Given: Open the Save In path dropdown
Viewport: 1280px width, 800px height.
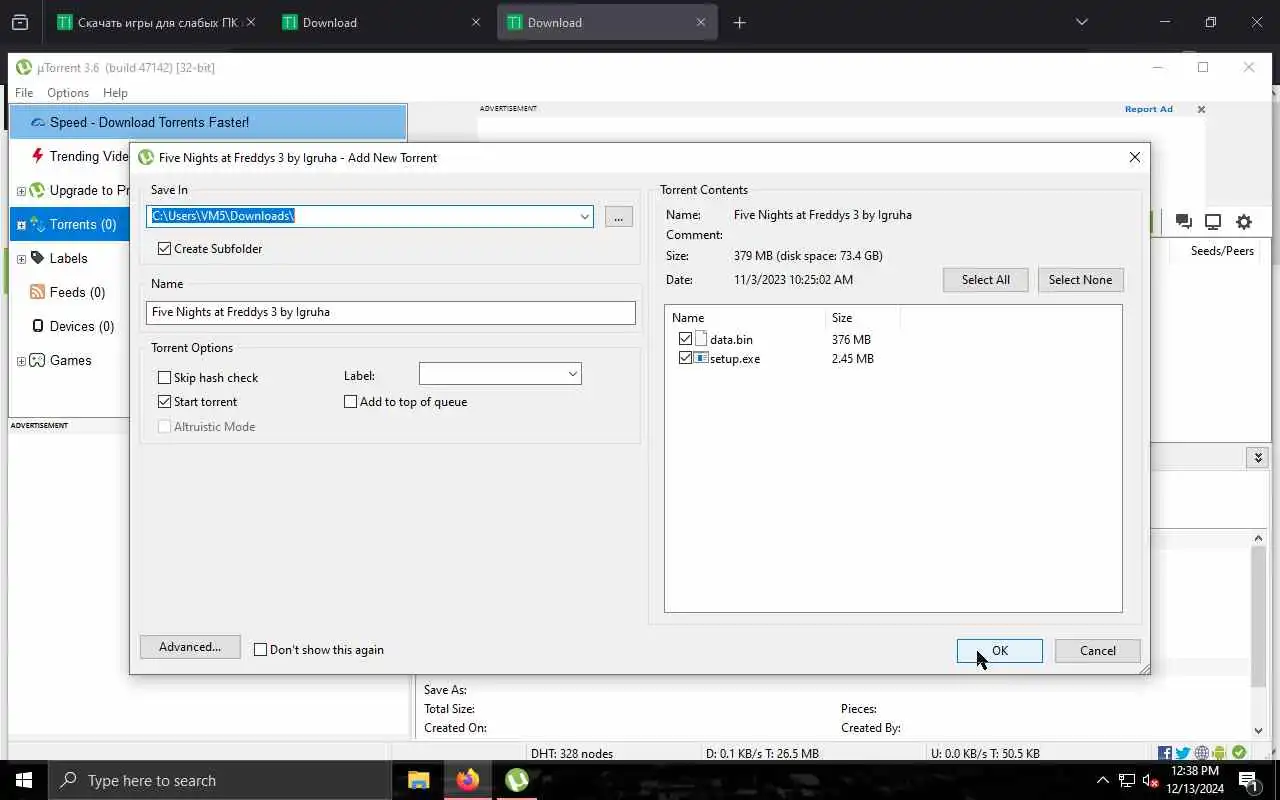Looking at the screenshot, I should tap(584, 216).
